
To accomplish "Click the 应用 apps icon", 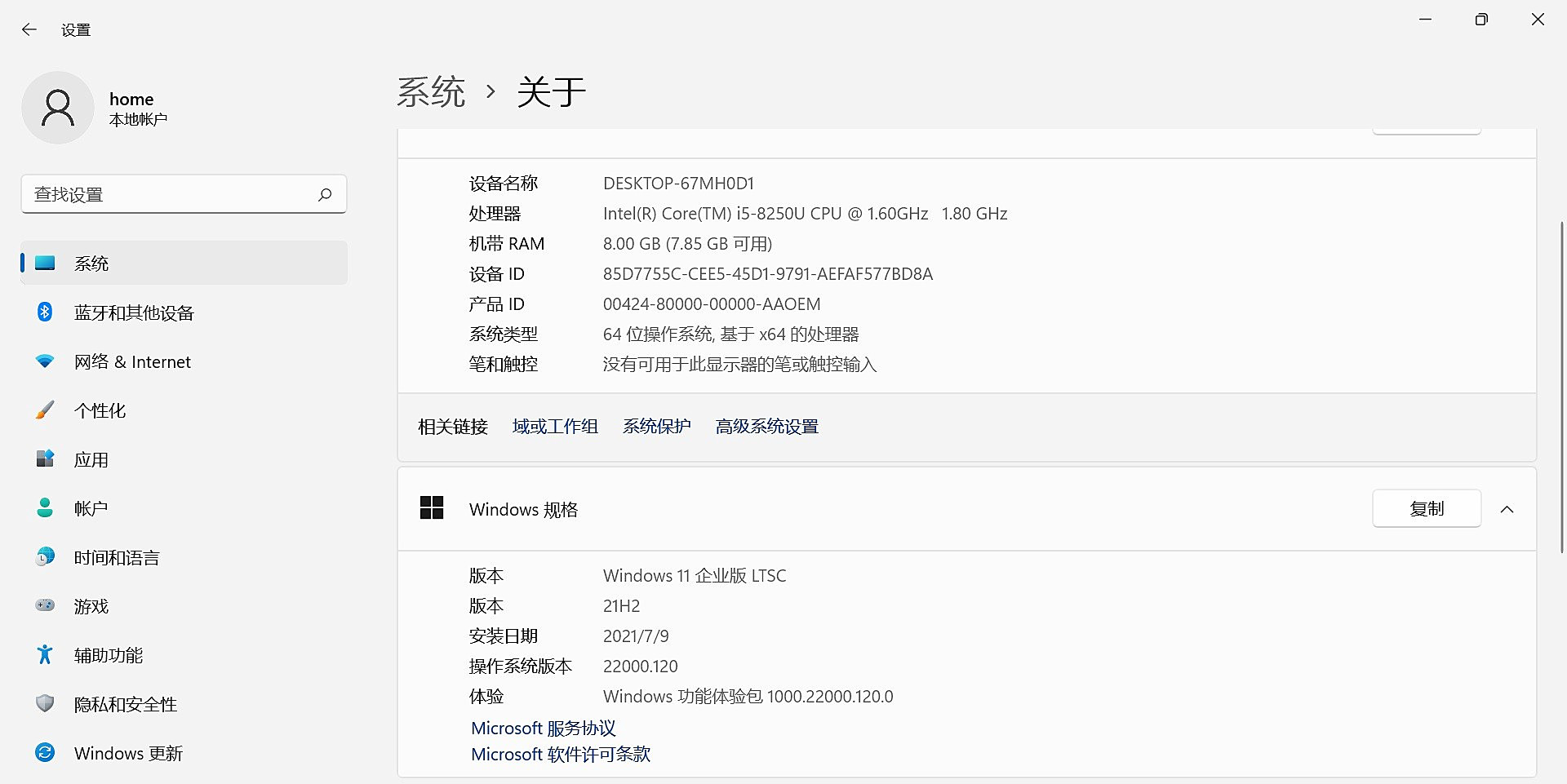I will (45, 458).
